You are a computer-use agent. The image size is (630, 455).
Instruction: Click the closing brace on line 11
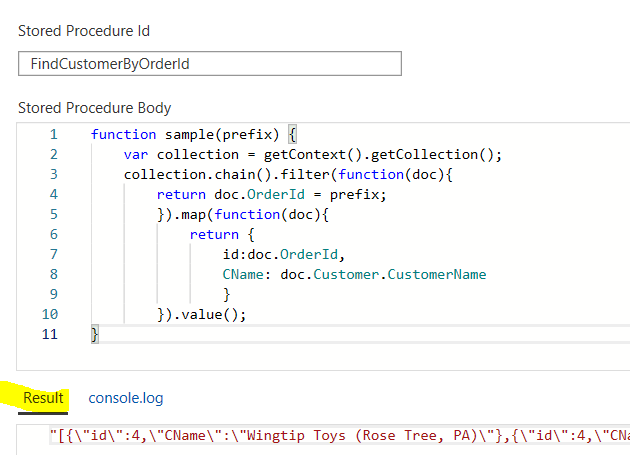point(95,334)
